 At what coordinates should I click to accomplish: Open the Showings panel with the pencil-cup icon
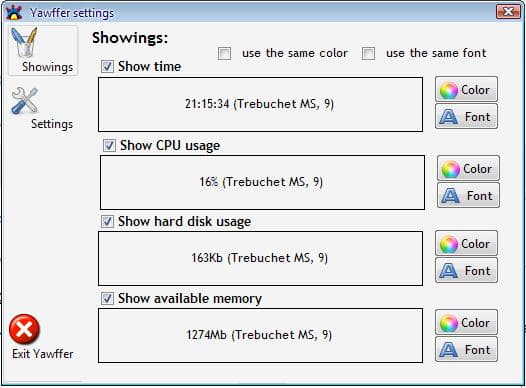(43, 51)
